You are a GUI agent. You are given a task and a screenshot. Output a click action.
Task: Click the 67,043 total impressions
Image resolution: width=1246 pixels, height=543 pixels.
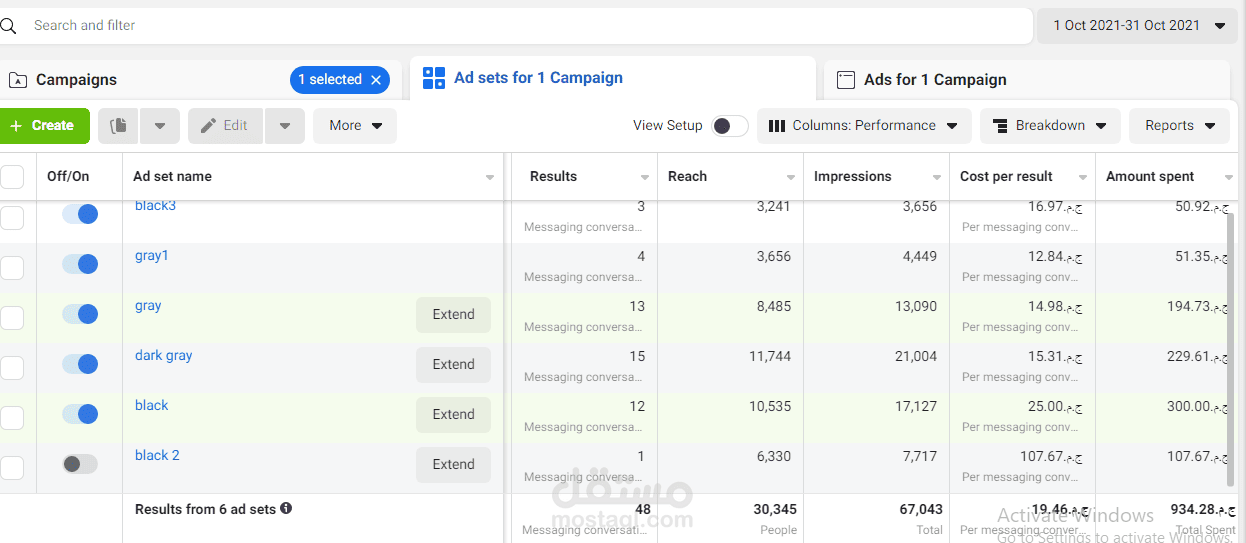click(921, 510)
